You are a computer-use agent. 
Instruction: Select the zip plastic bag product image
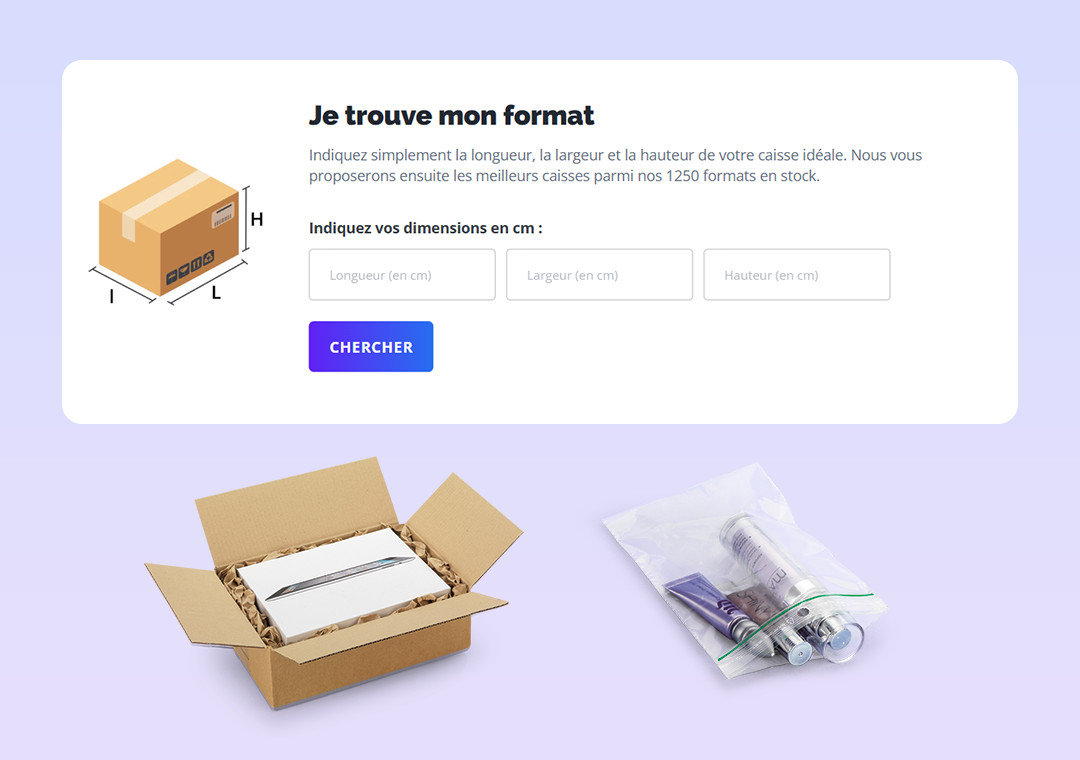tap(745, 572)
